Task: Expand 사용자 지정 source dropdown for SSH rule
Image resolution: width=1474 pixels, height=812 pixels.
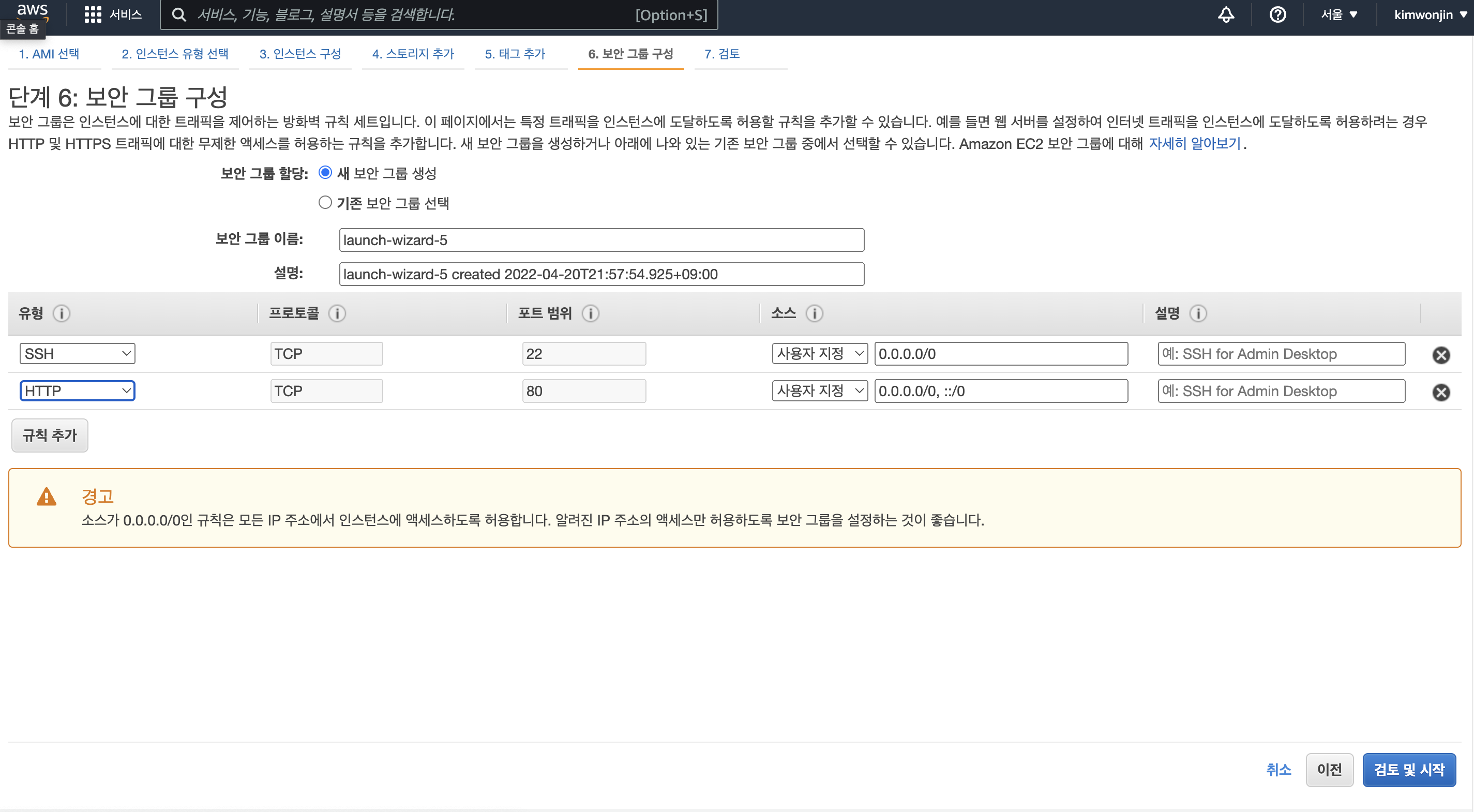Action: coord(819,354)
